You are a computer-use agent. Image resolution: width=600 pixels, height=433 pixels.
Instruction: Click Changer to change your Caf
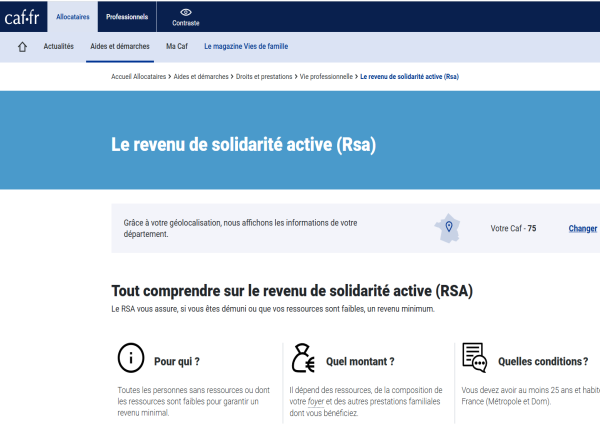coord(582,228)
